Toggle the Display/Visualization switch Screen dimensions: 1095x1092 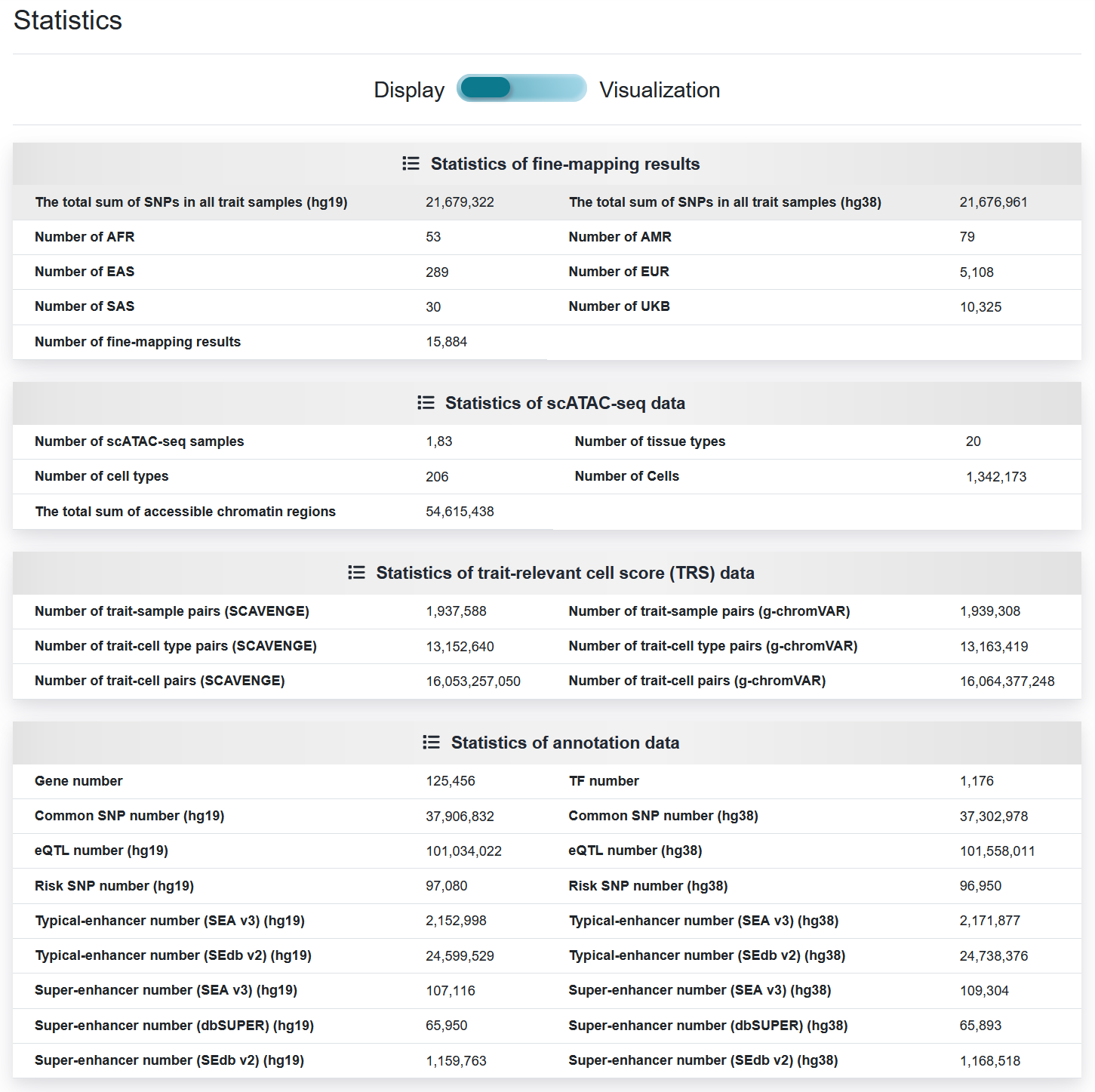click(521, 88)
